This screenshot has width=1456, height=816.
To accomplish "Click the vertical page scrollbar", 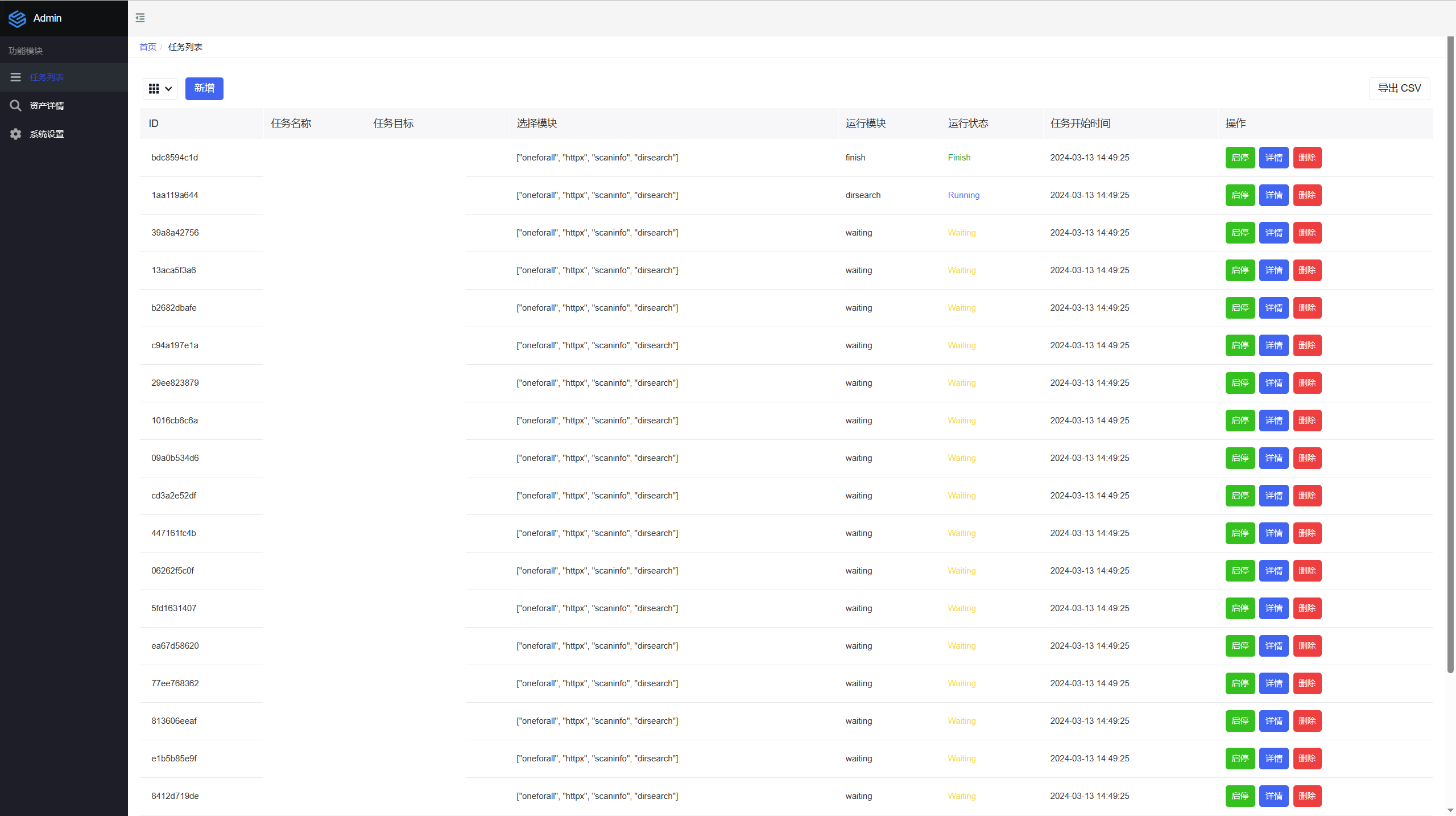I will point(1450,353).
